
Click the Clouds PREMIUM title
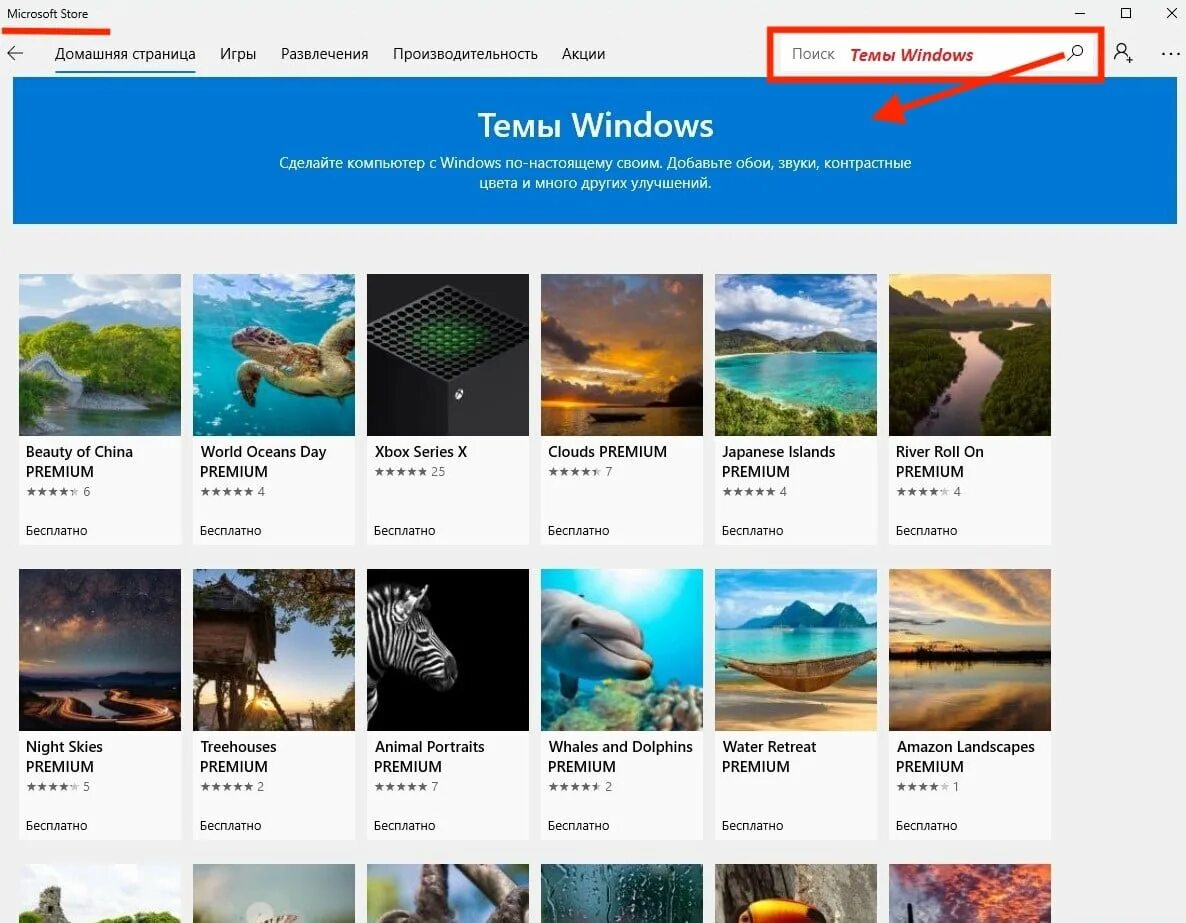coord(607,452)
